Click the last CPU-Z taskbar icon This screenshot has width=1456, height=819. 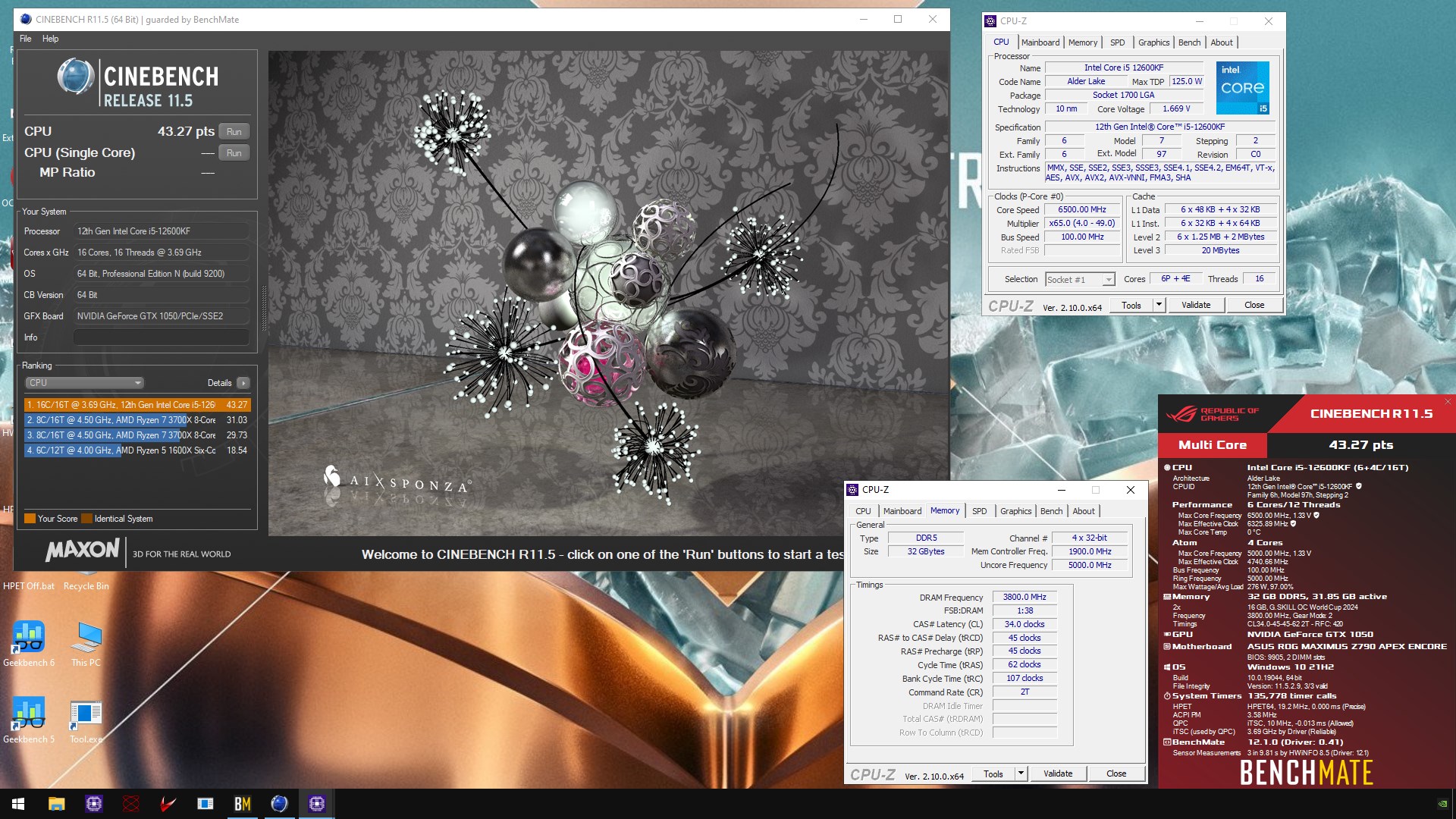pyautogui.click(x=317, y=804)
